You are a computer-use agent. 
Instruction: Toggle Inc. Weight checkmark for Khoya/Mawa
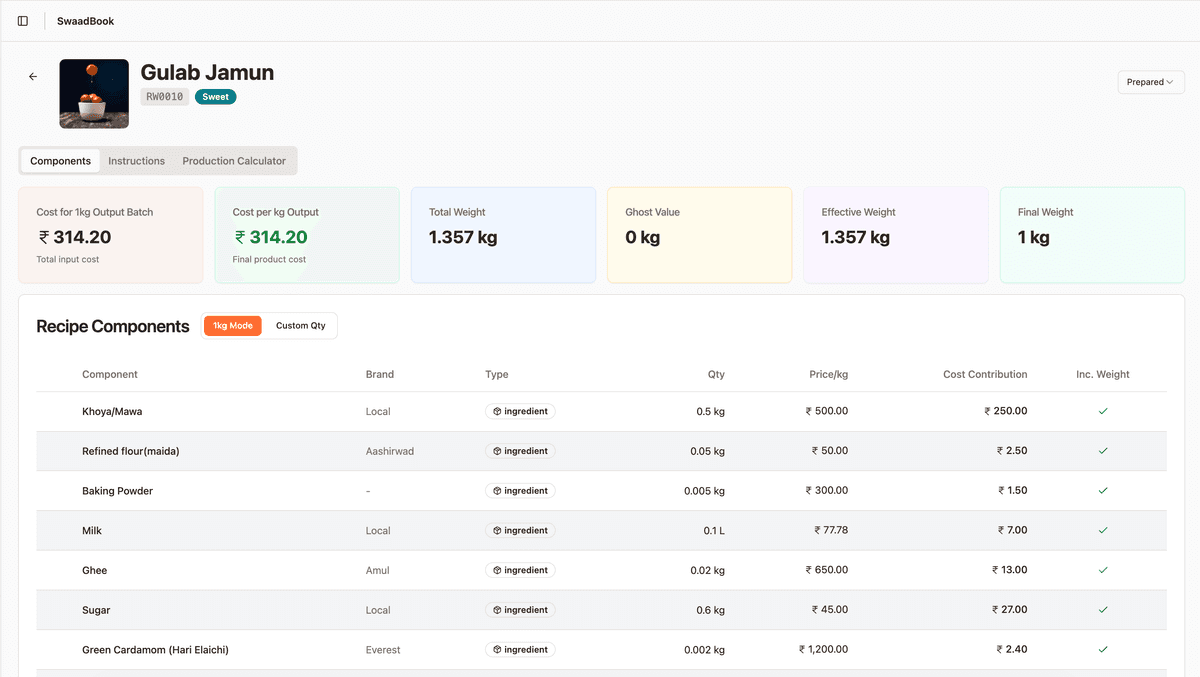pos(1103,411)
